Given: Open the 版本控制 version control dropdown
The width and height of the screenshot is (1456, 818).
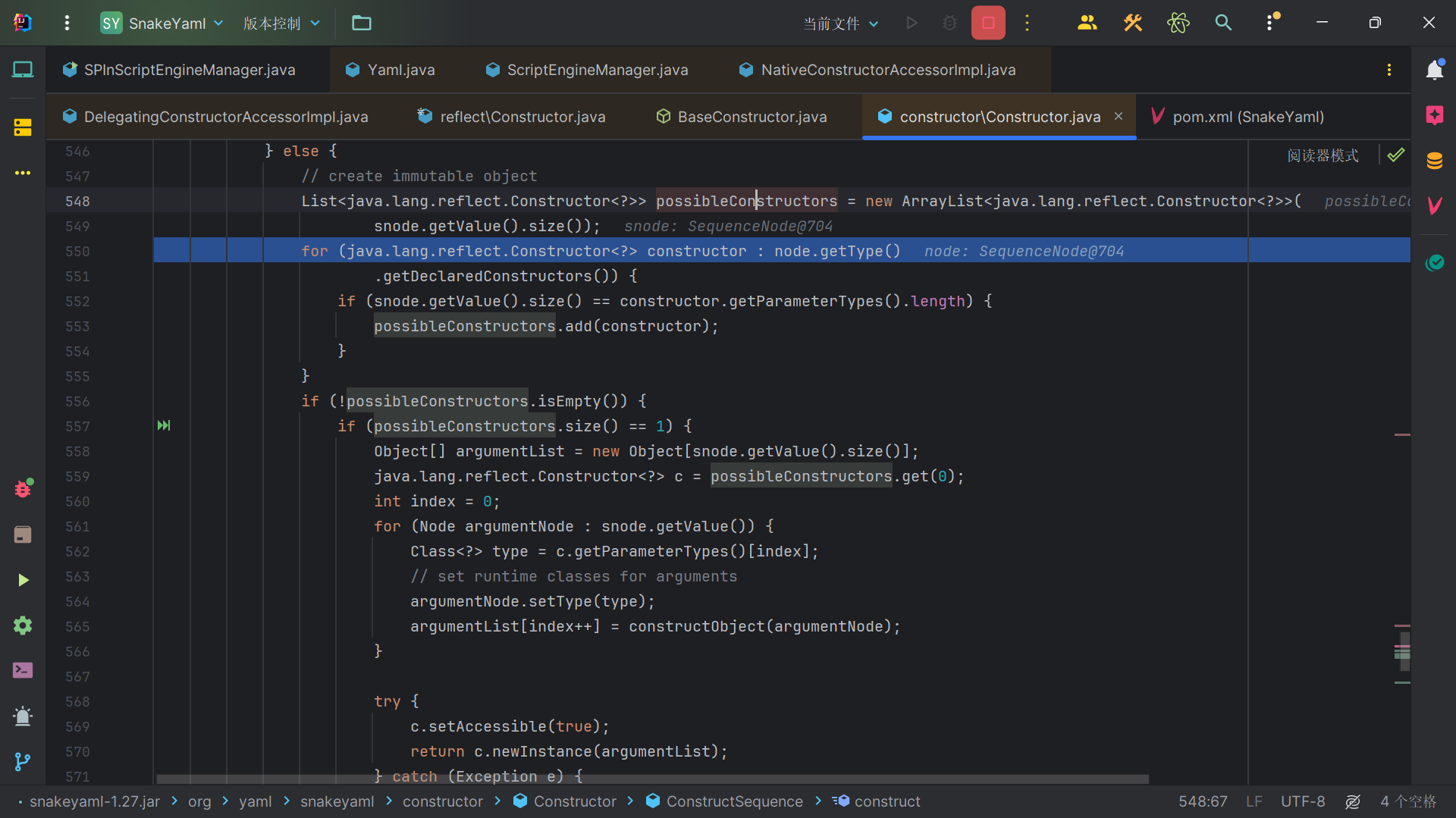Looking at the screenshot, I should coord(282,23).
